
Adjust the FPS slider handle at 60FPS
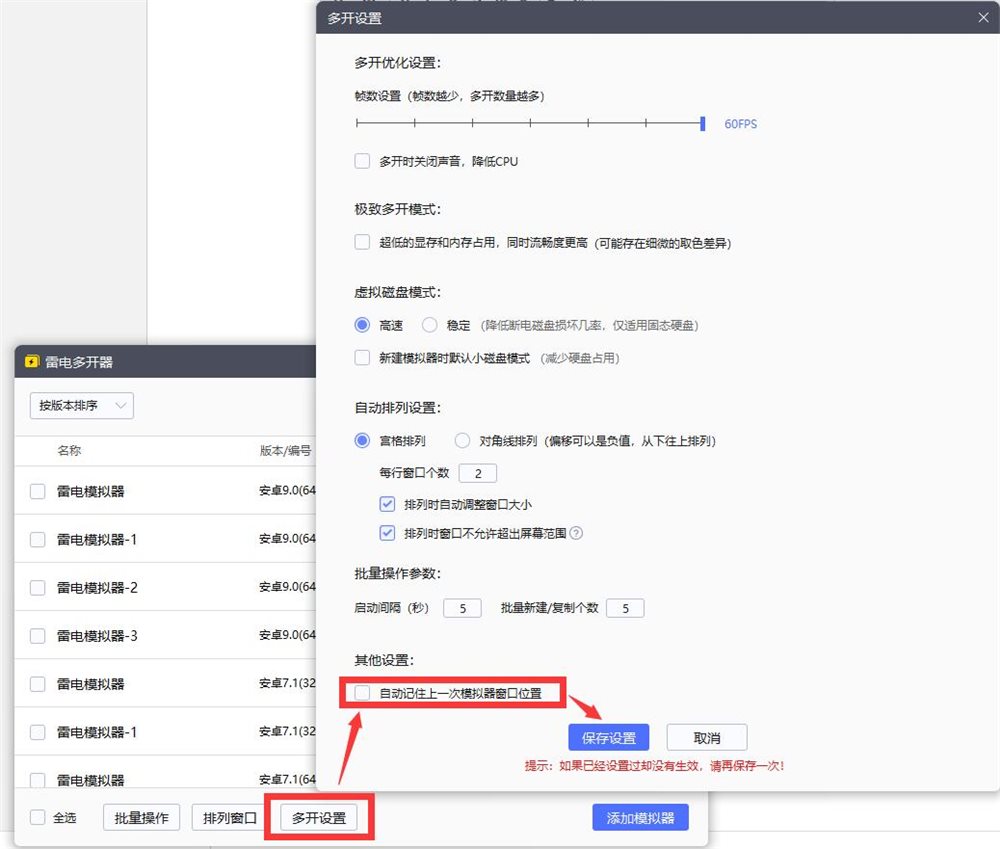coord(702,123)
